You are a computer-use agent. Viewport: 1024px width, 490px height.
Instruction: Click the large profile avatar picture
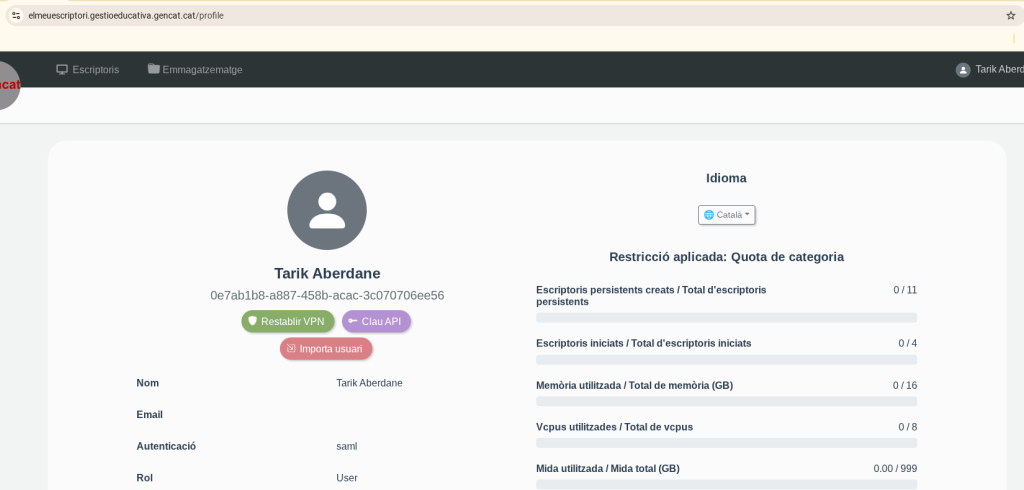pyautogui.click(x=327, y=210)
